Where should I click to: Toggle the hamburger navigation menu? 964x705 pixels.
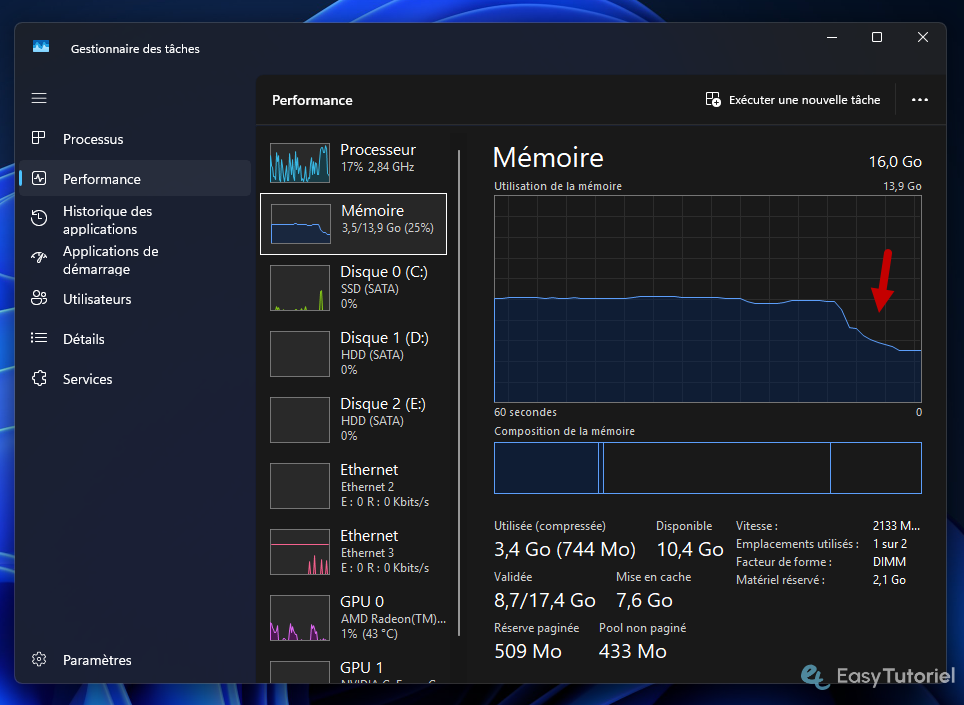[39, 98]
